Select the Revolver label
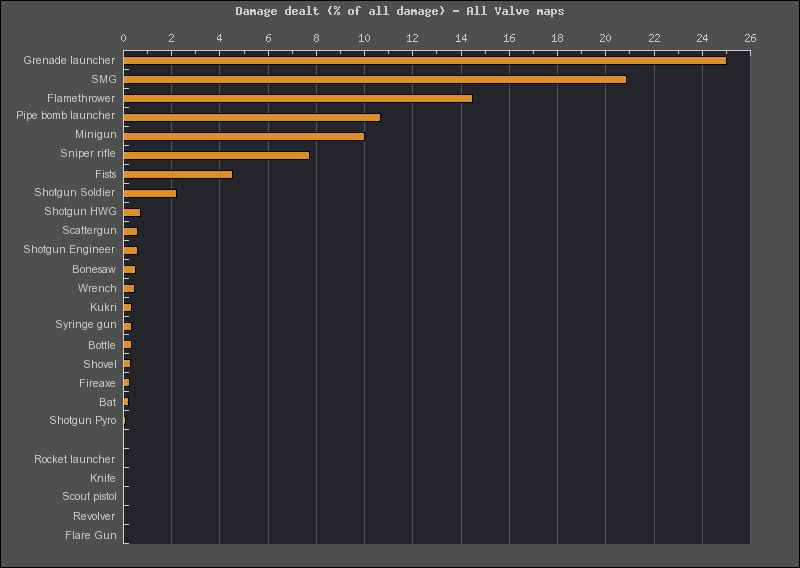The image size is (800, 568). click(x=94, y=516)
